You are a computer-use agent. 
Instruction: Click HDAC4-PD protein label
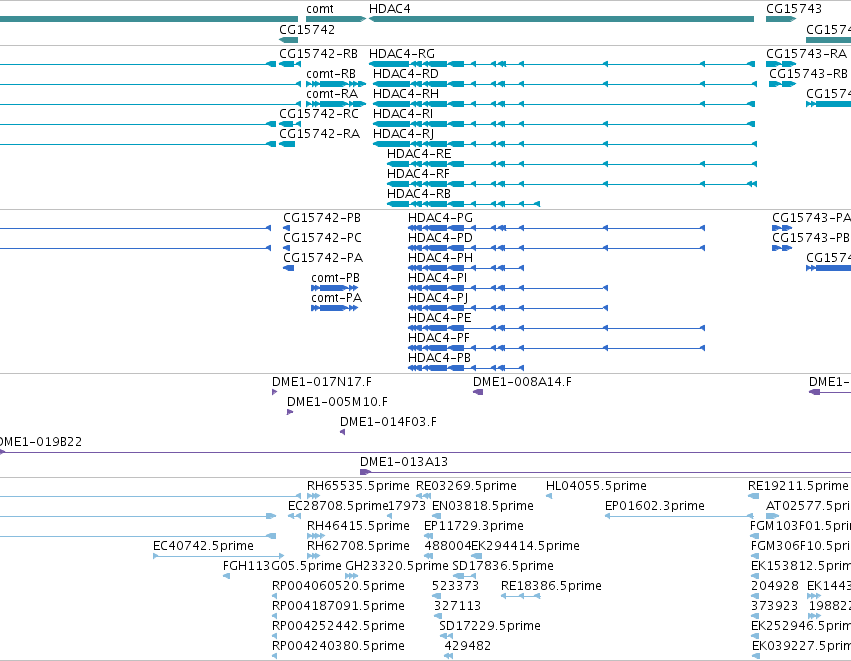coord(440,238)
